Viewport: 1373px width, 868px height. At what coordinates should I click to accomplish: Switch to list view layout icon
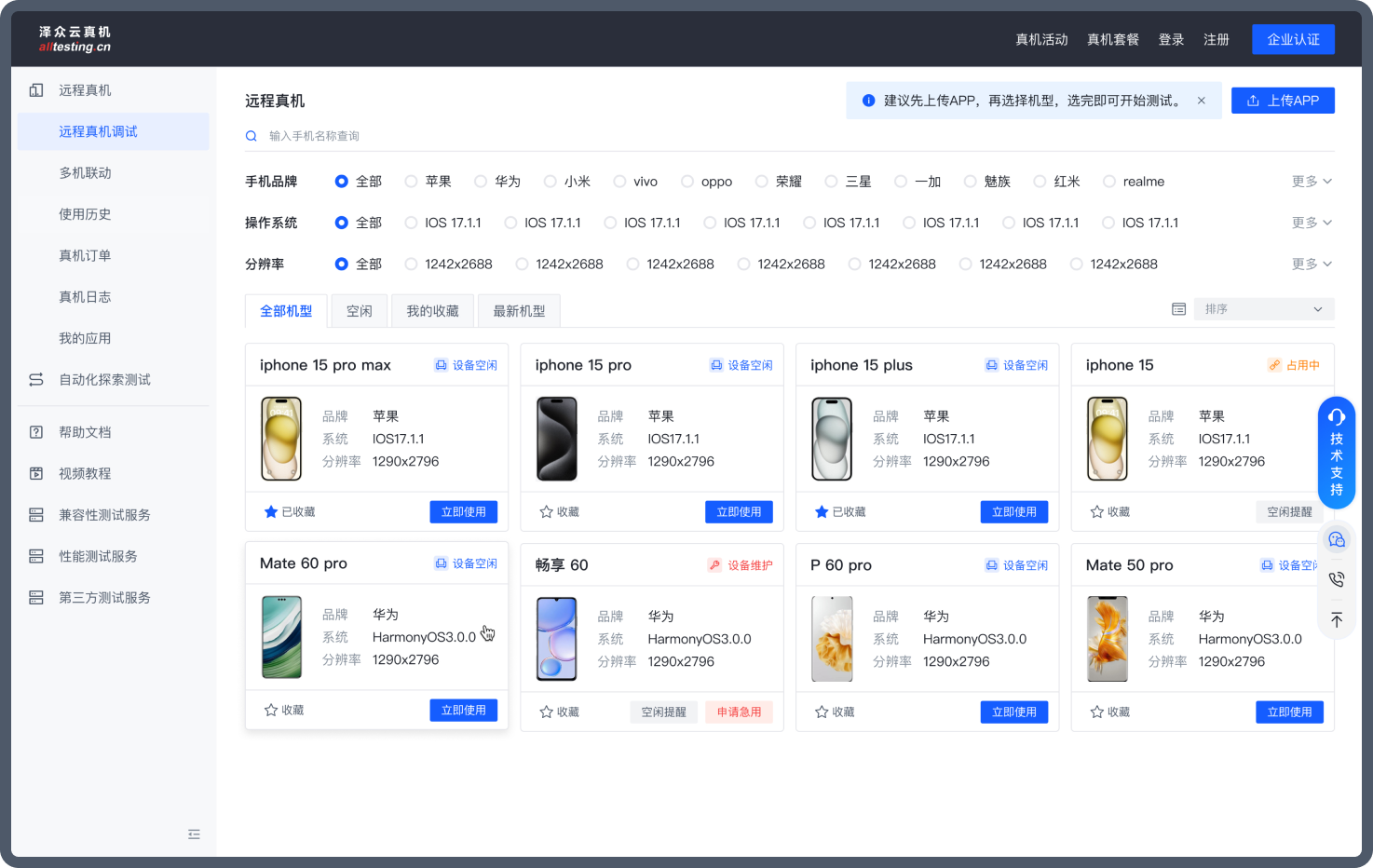(1178, 309)
